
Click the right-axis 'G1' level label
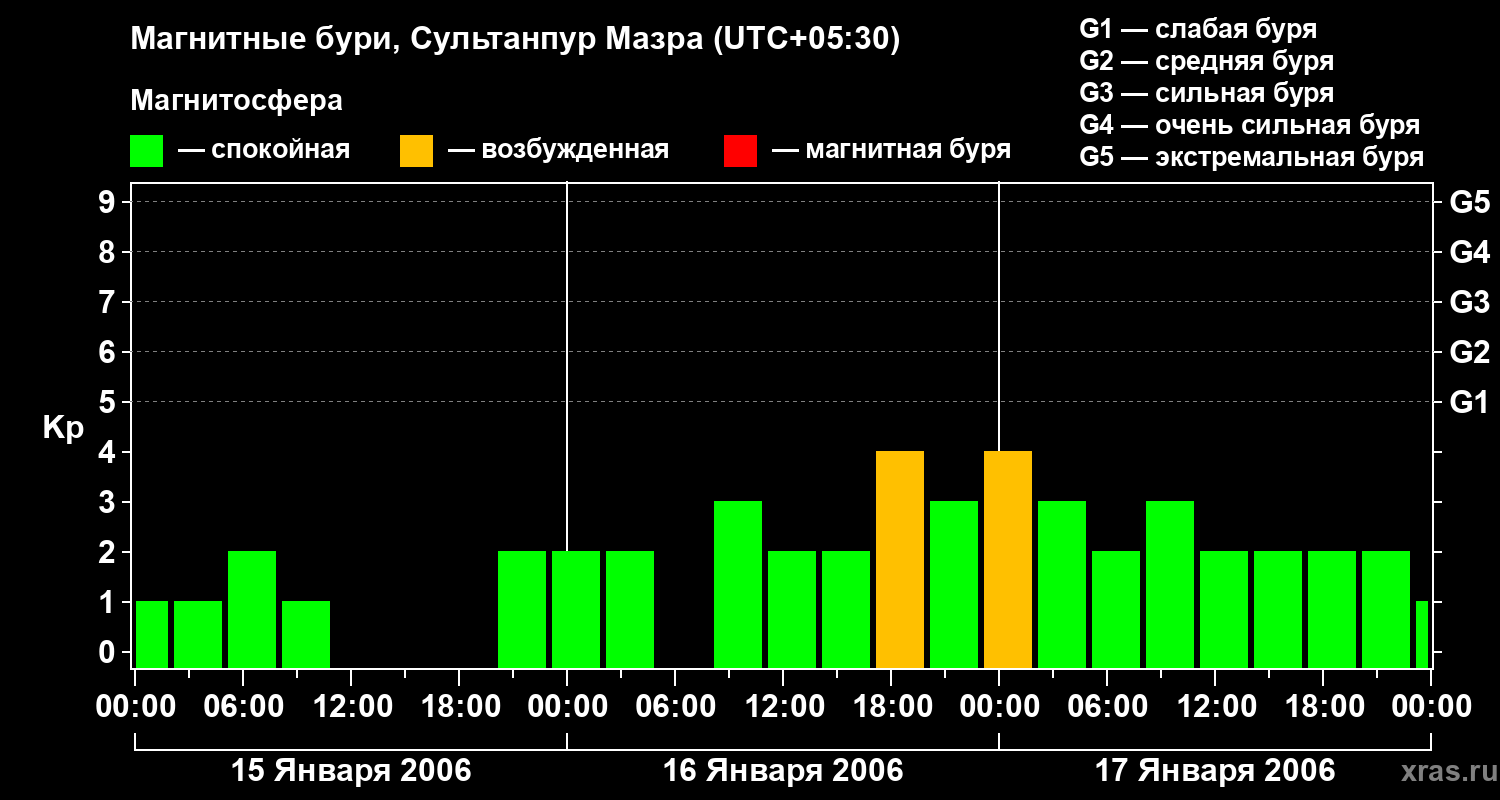click(1470, 403)
